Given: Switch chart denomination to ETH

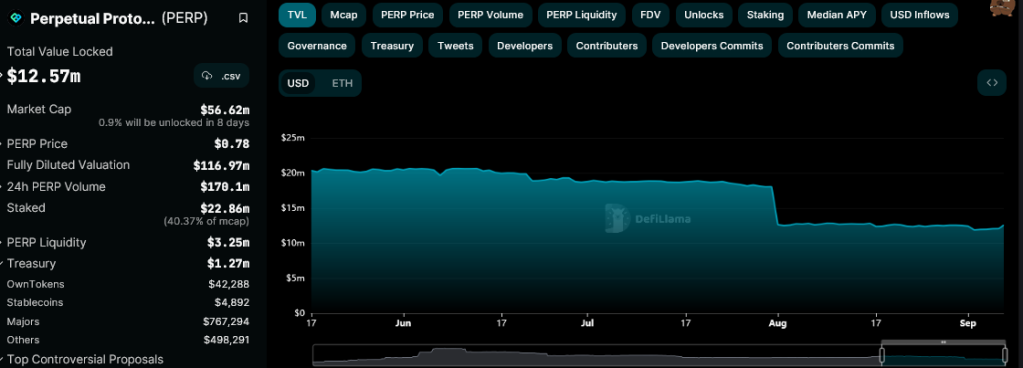Looking at the screenshot, I should (x=342, y=83).
